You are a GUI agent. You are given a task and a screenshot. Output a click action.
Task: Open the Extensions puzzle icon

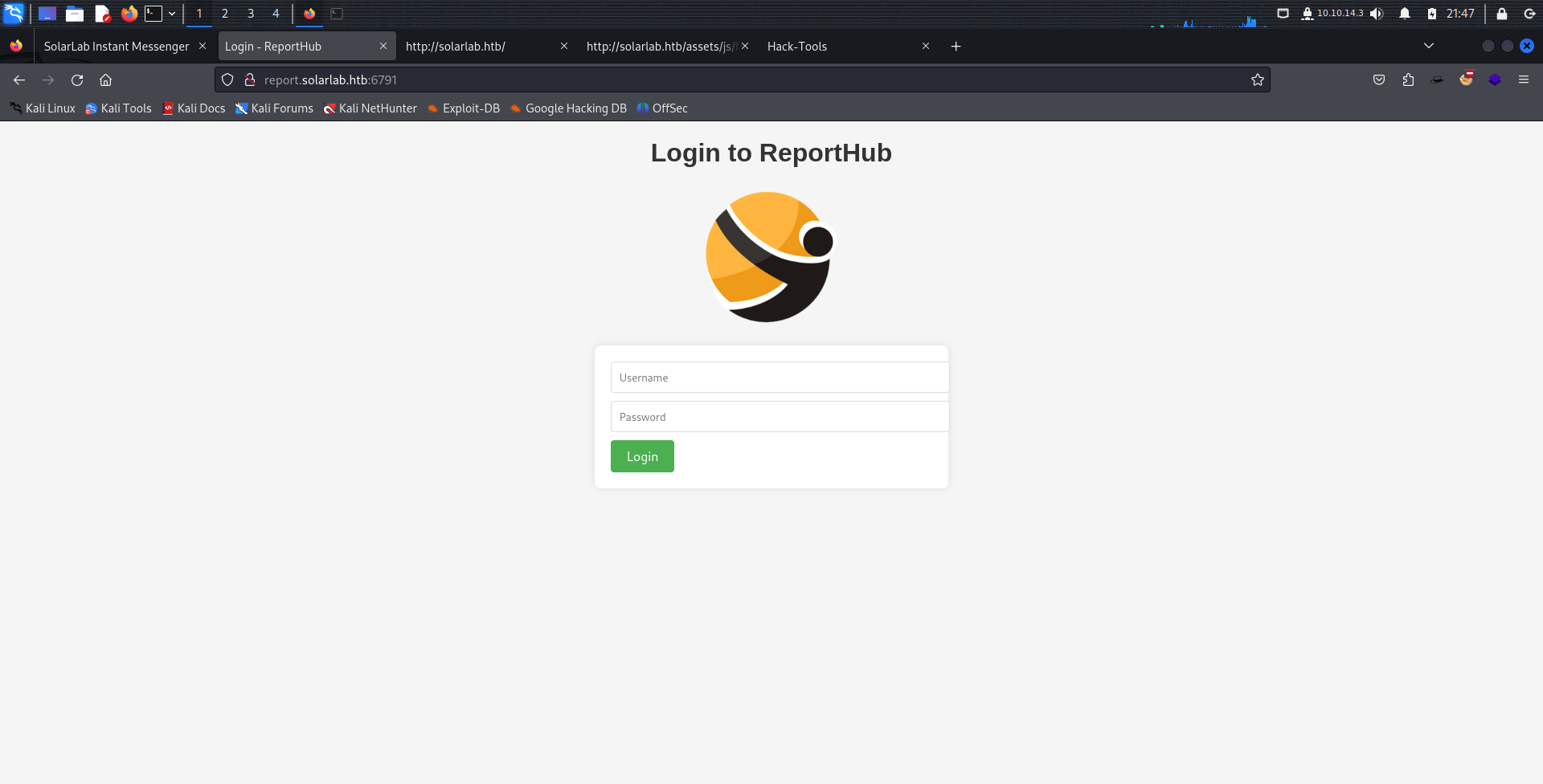click(1408, 80)
